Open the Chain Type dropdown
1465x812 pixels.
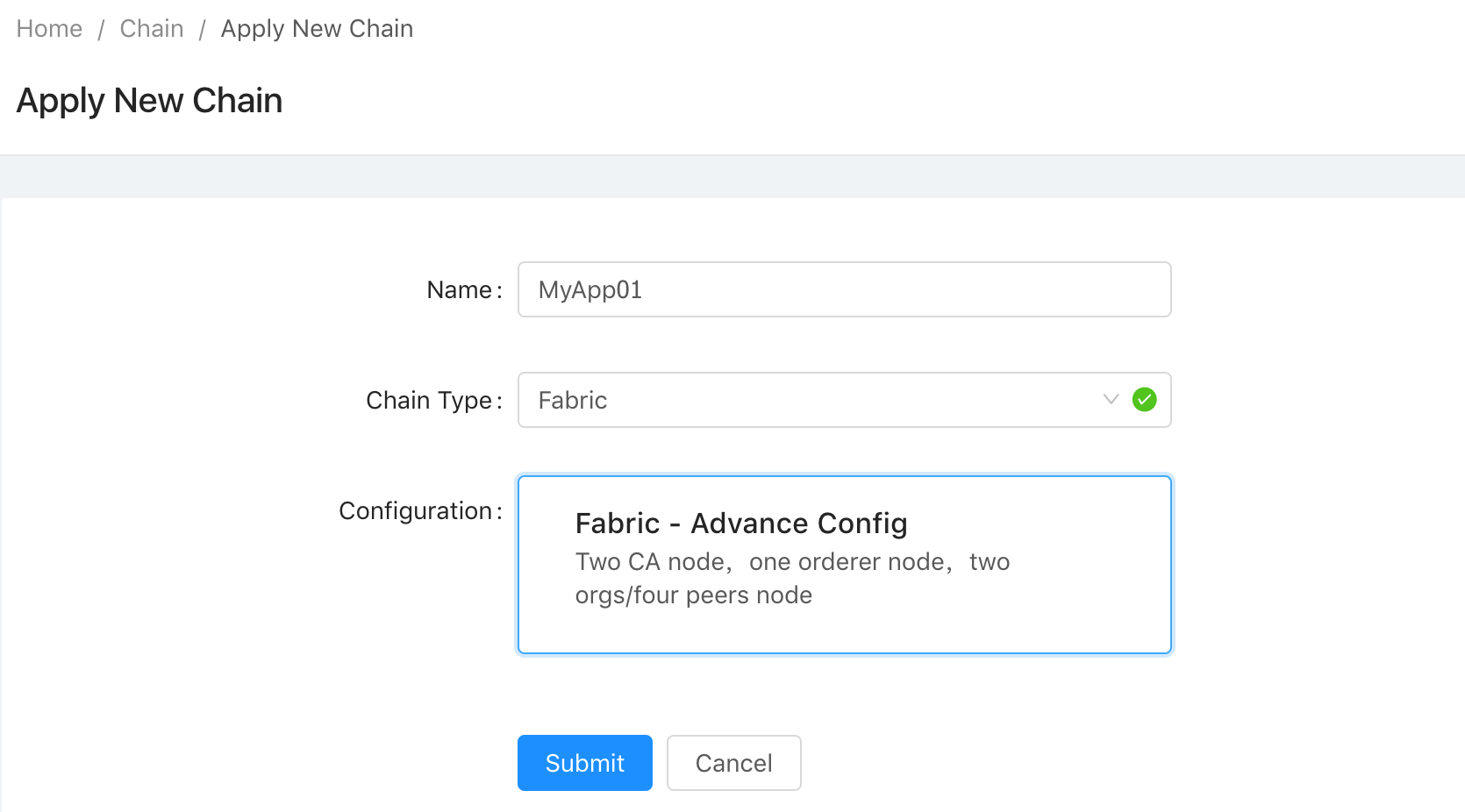pos(845,400)
